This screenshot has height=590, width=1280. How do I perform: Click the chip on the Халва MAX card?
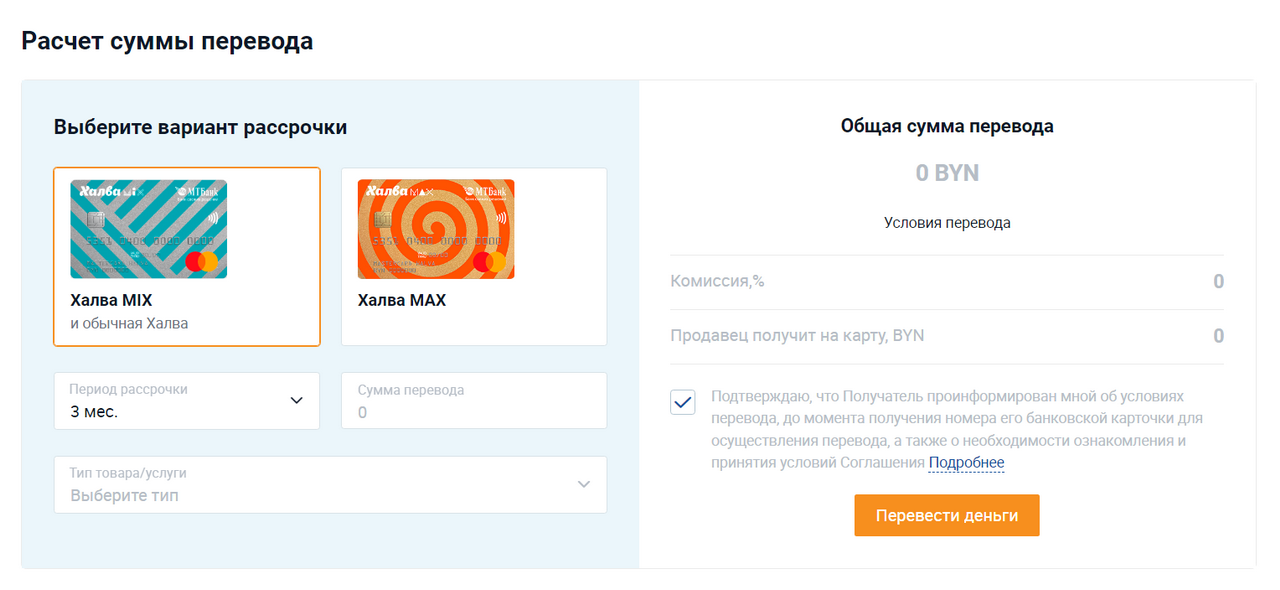point(383,220)
